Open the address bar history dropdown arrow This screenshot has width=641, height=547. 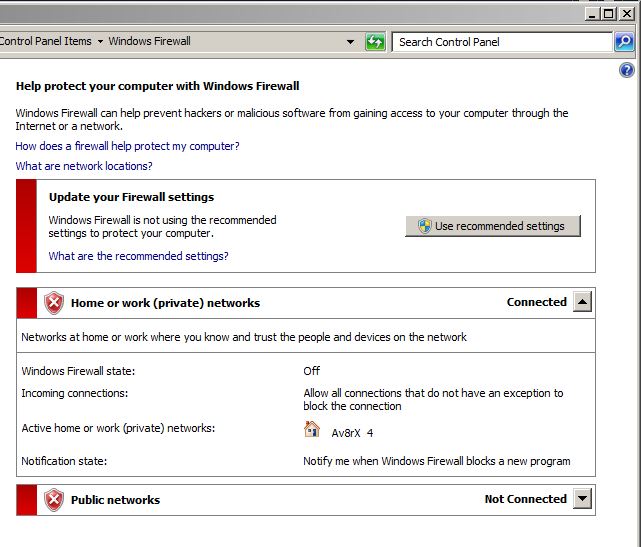(351, 42)
